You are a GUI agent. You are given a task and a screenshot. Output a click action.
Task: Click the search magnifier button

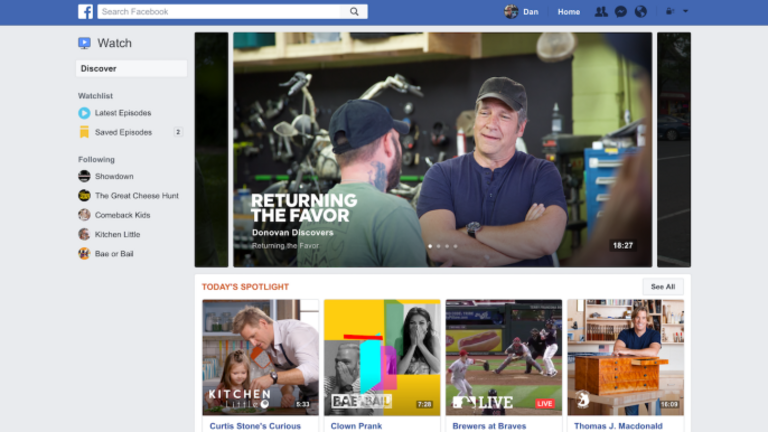(x=354, y=12)
